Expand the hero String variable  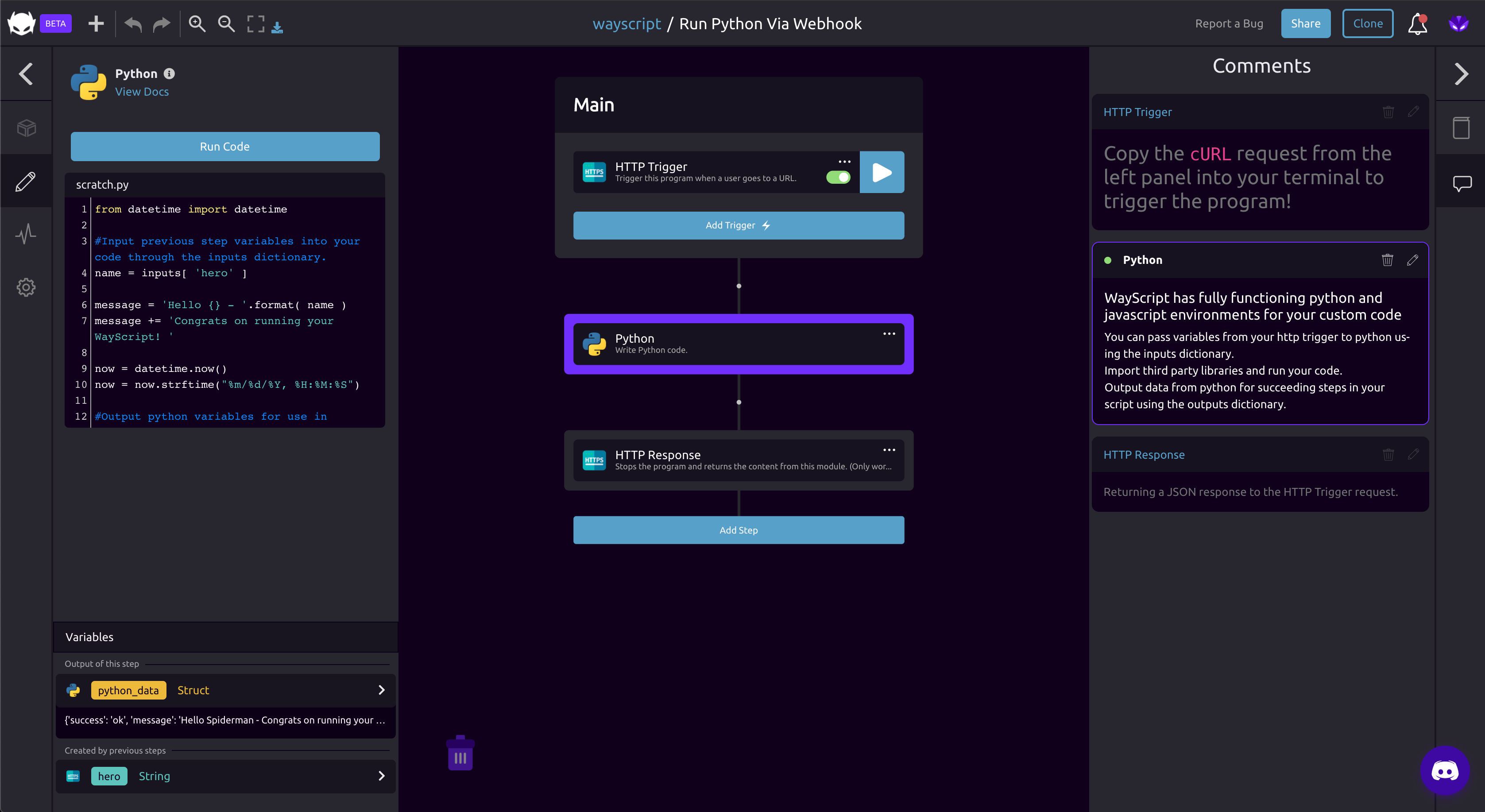(x=381, y=776)
